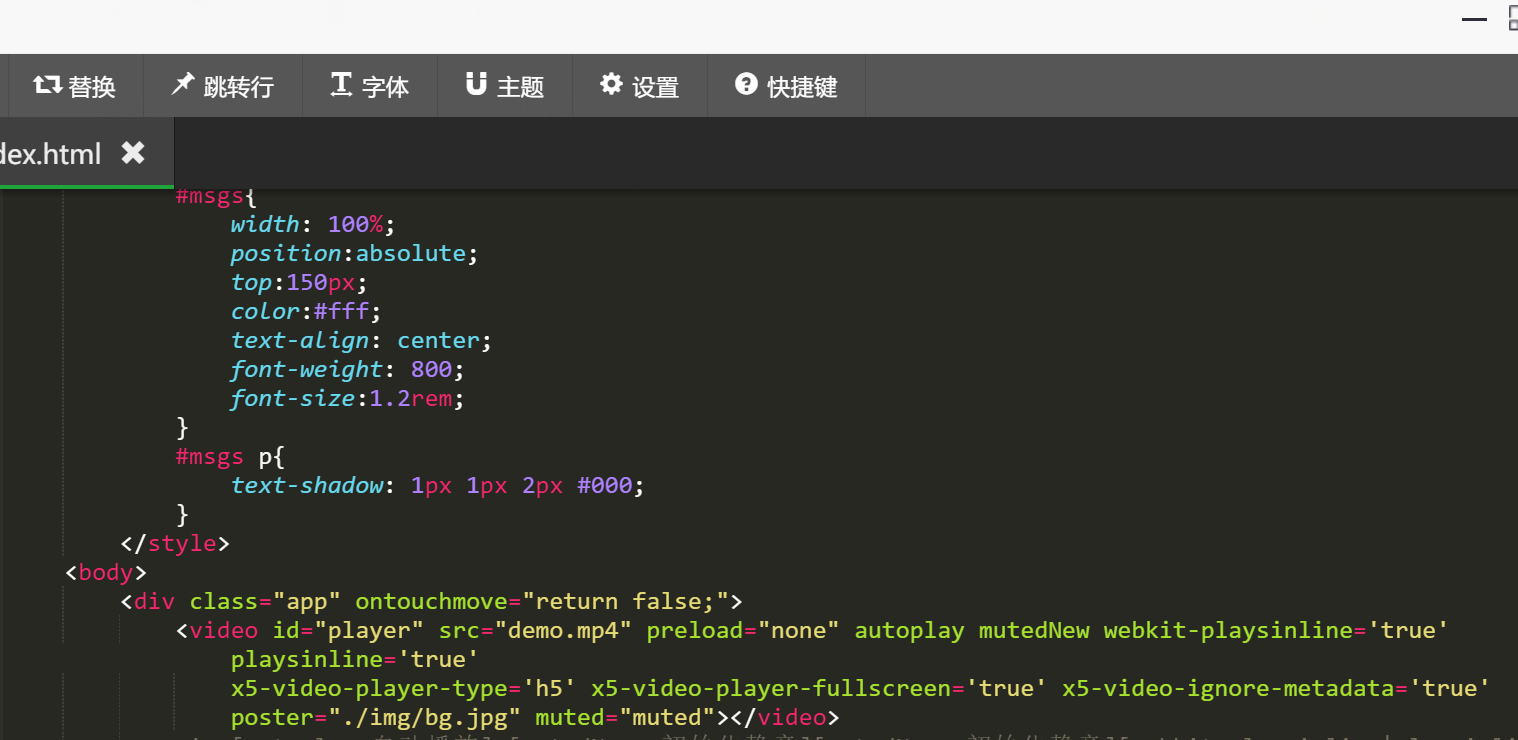Select the index.html file tab
1518x740 pixels.
coord(50,154)
